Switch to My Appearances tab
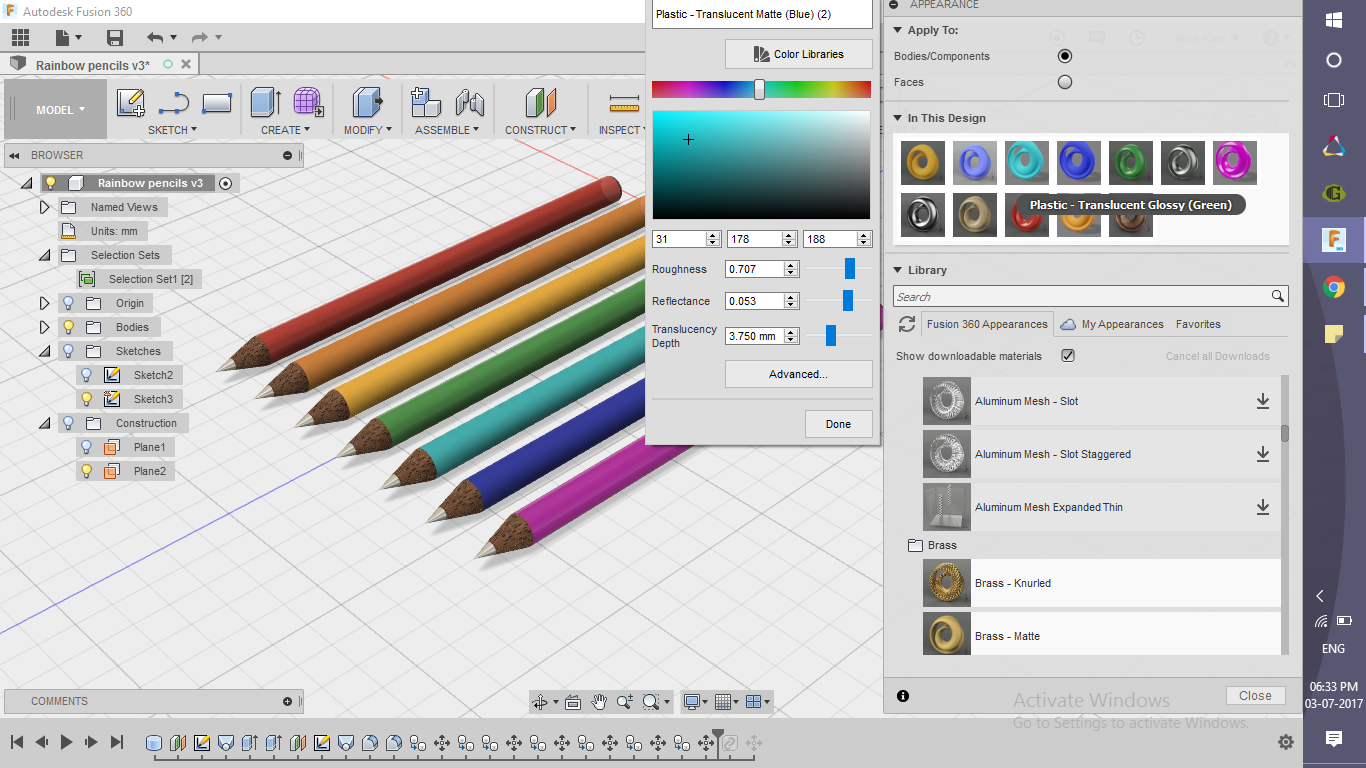Screen dimensions: 1366x768 [x=1113, y=324]
